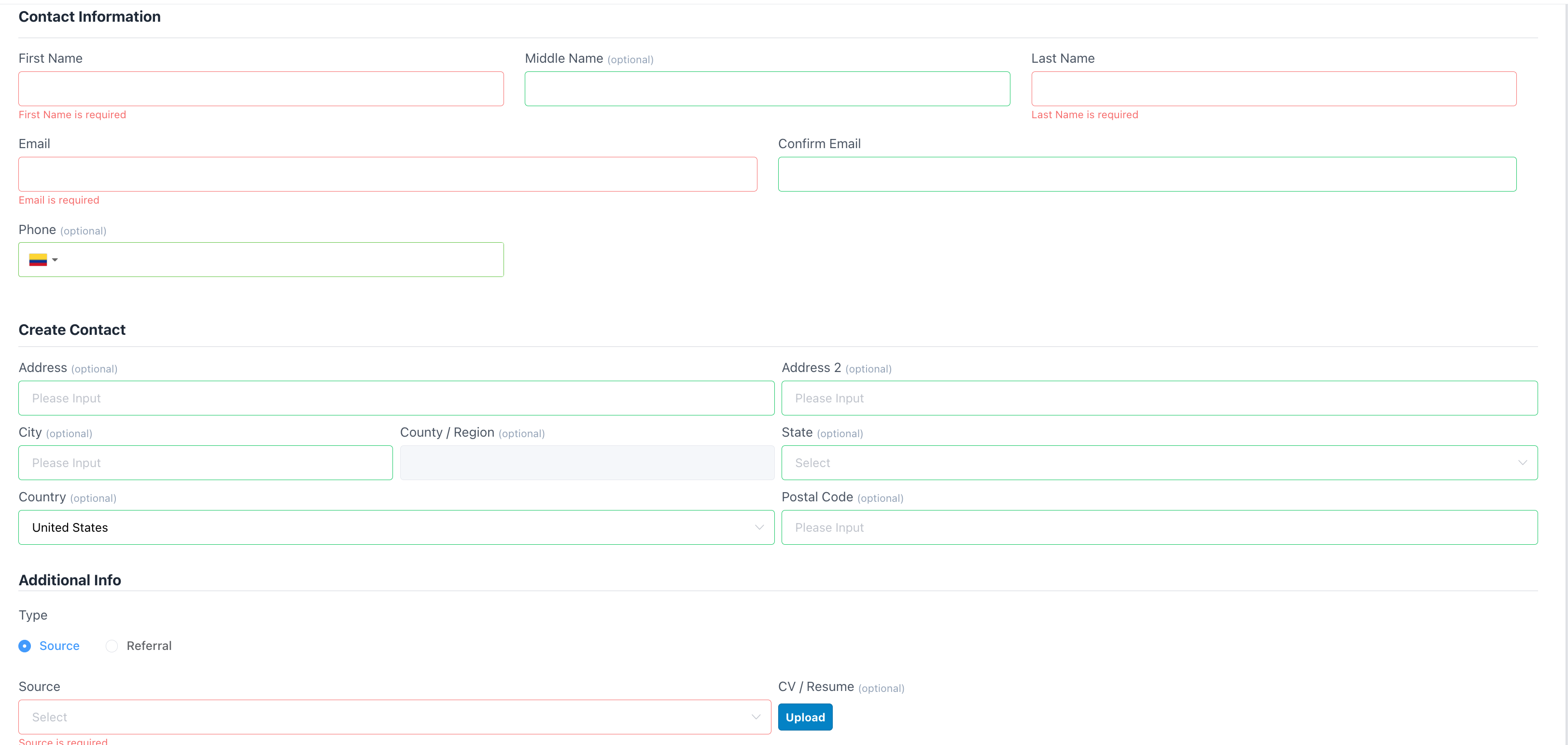Click the Country dropdown chevron icon
This screenshot has width=1568, height=745.
pyautogui.click(x=759, y=527)
